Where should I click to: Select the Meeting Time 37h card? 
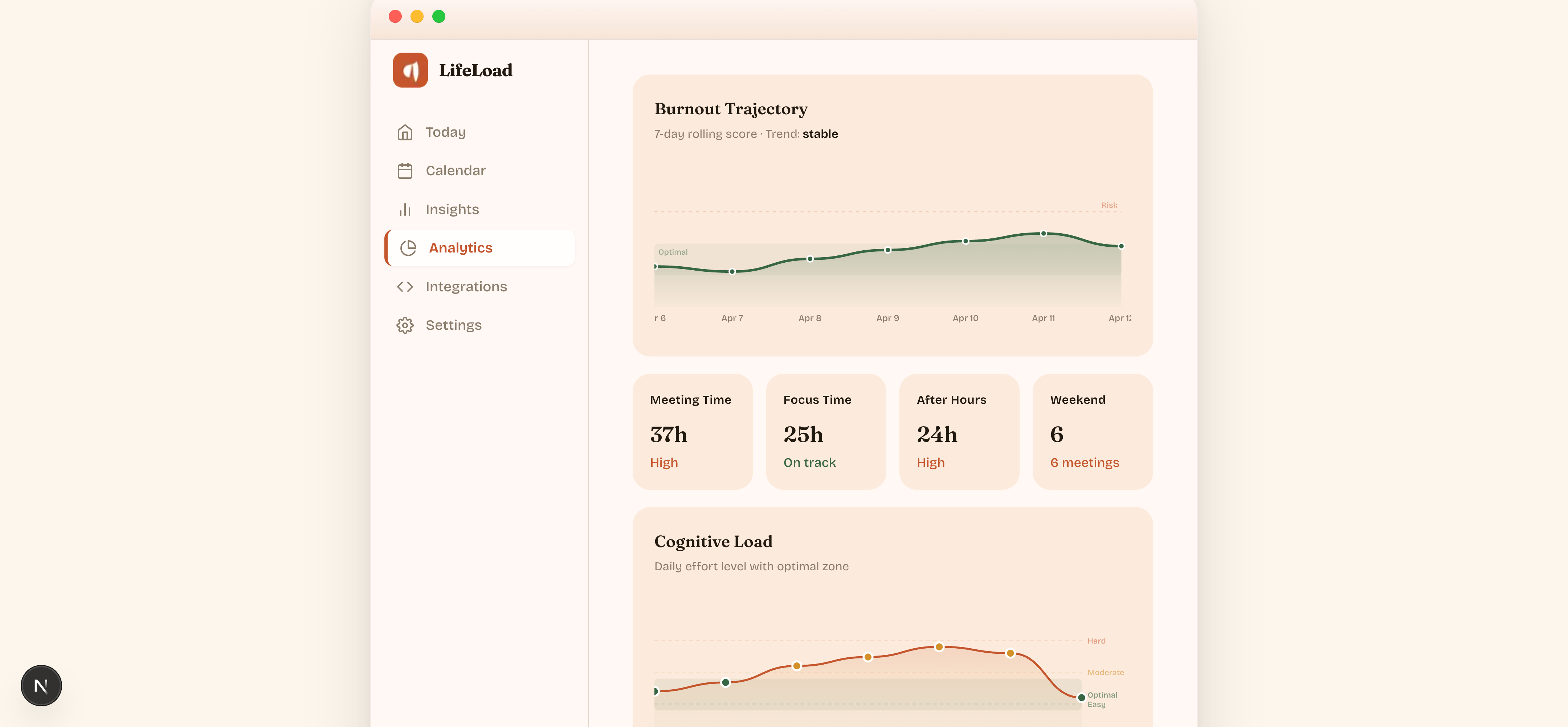point(692,431)
